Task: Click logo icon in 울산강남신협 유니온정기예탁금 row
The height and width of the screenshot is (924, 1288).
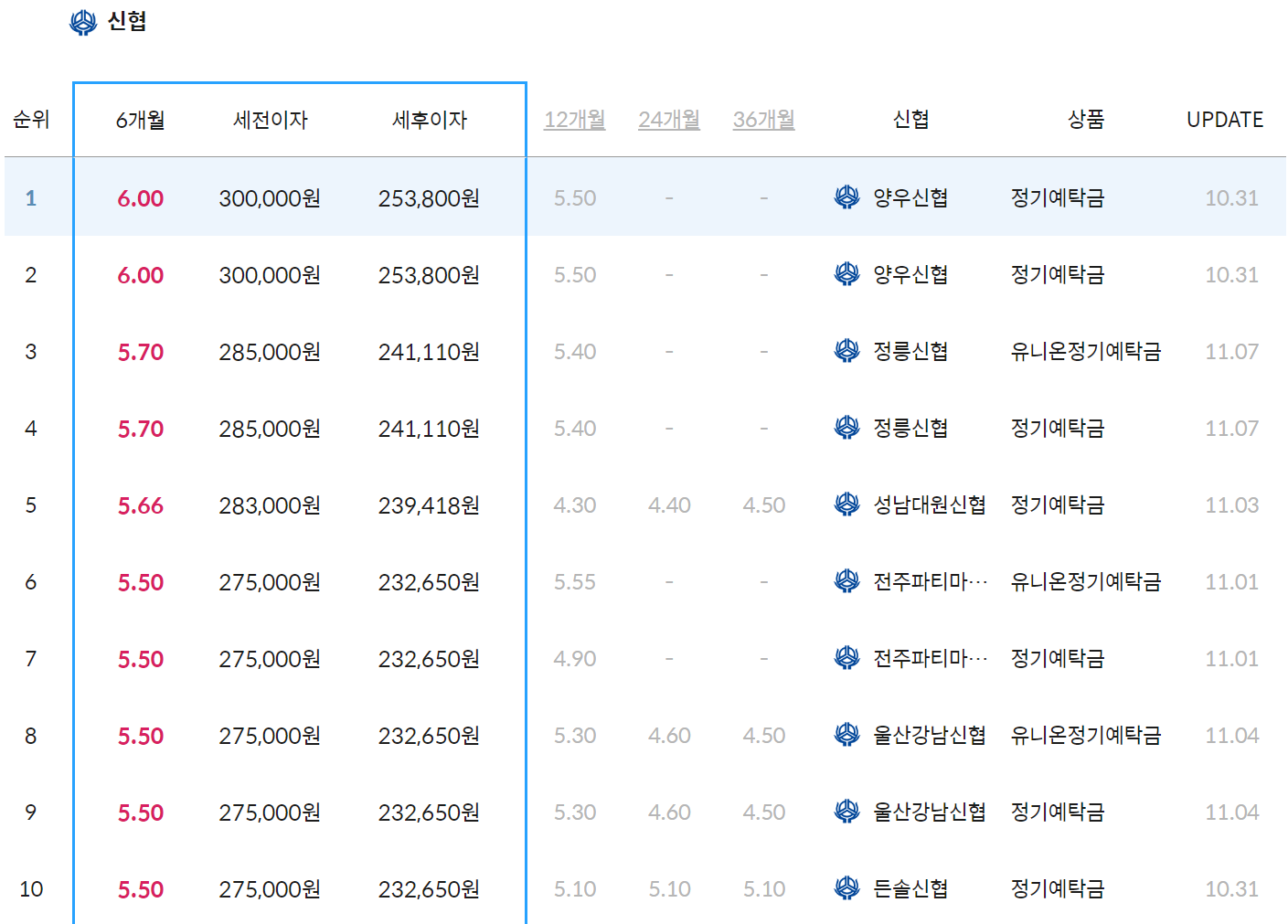Action: tap(847, 735)
